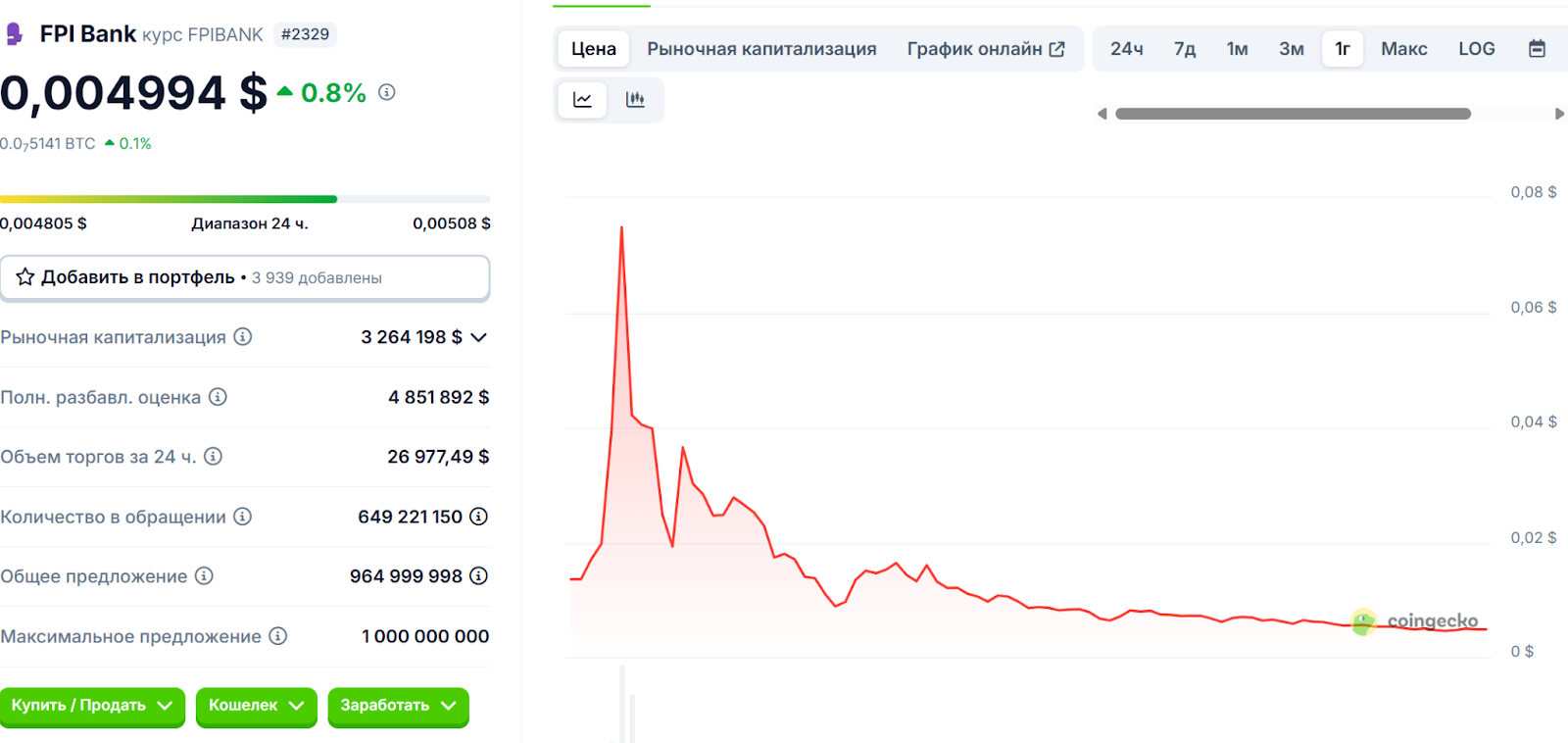Expand market cap details chevron

pyautogui.click(x=479, y=337)
